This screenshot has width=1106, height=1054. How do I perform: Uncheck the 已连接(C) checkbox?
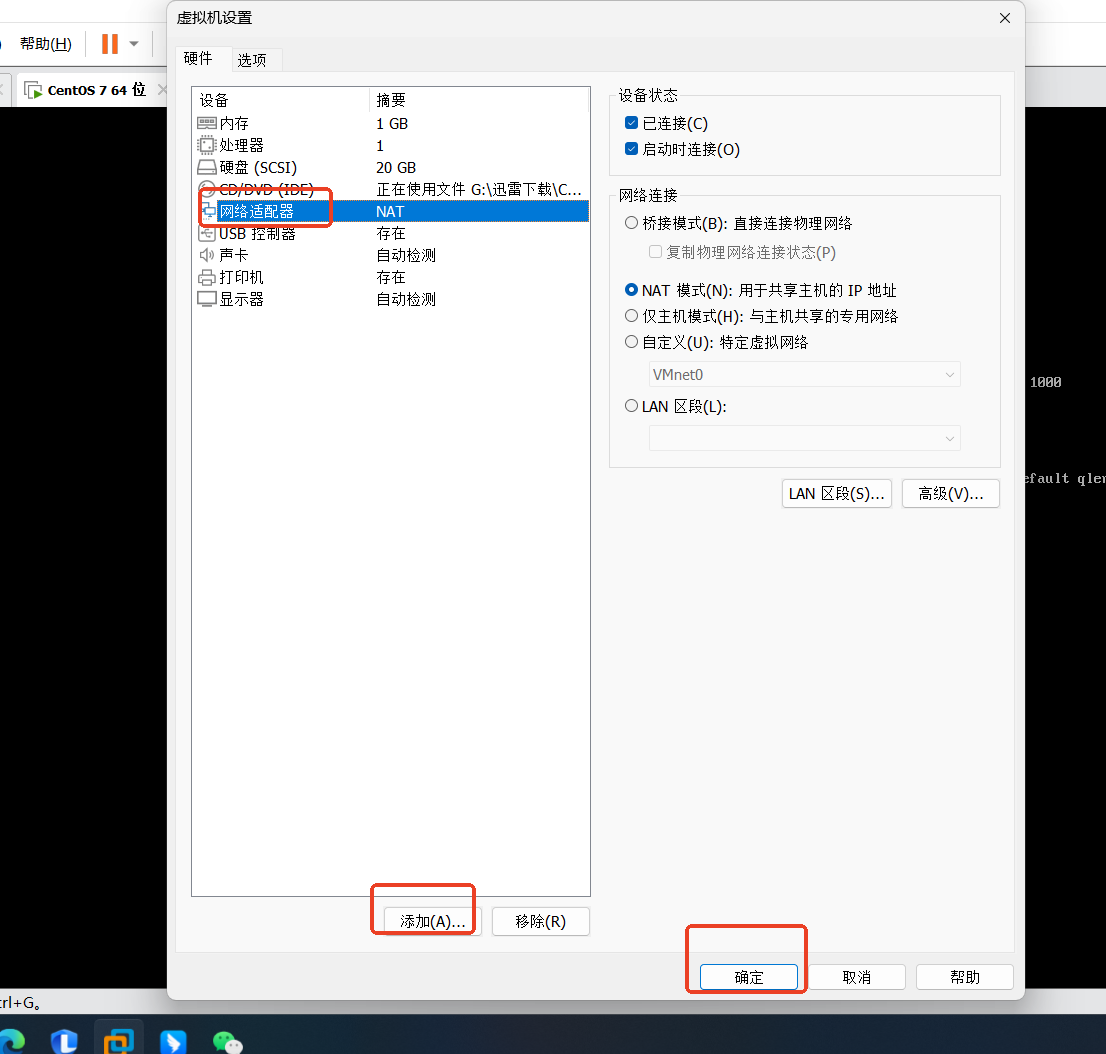[631, 123]
